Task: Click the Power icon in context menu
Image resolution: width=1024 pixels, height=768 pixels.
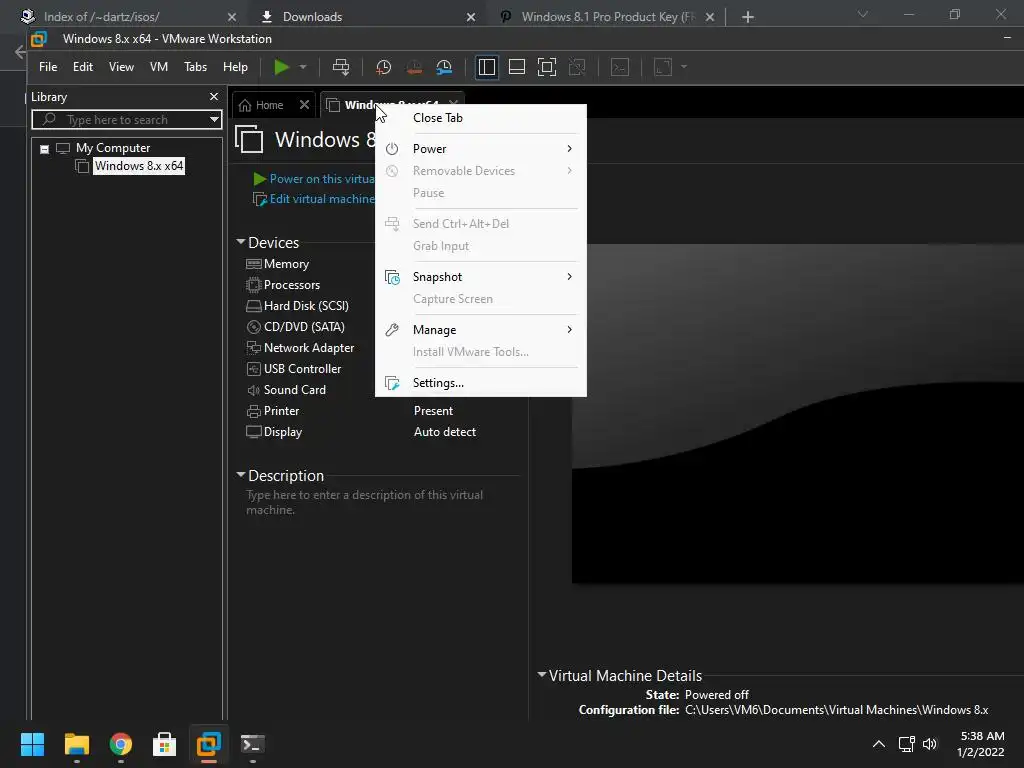Action: pyautogui.click(x=392, y=149)
